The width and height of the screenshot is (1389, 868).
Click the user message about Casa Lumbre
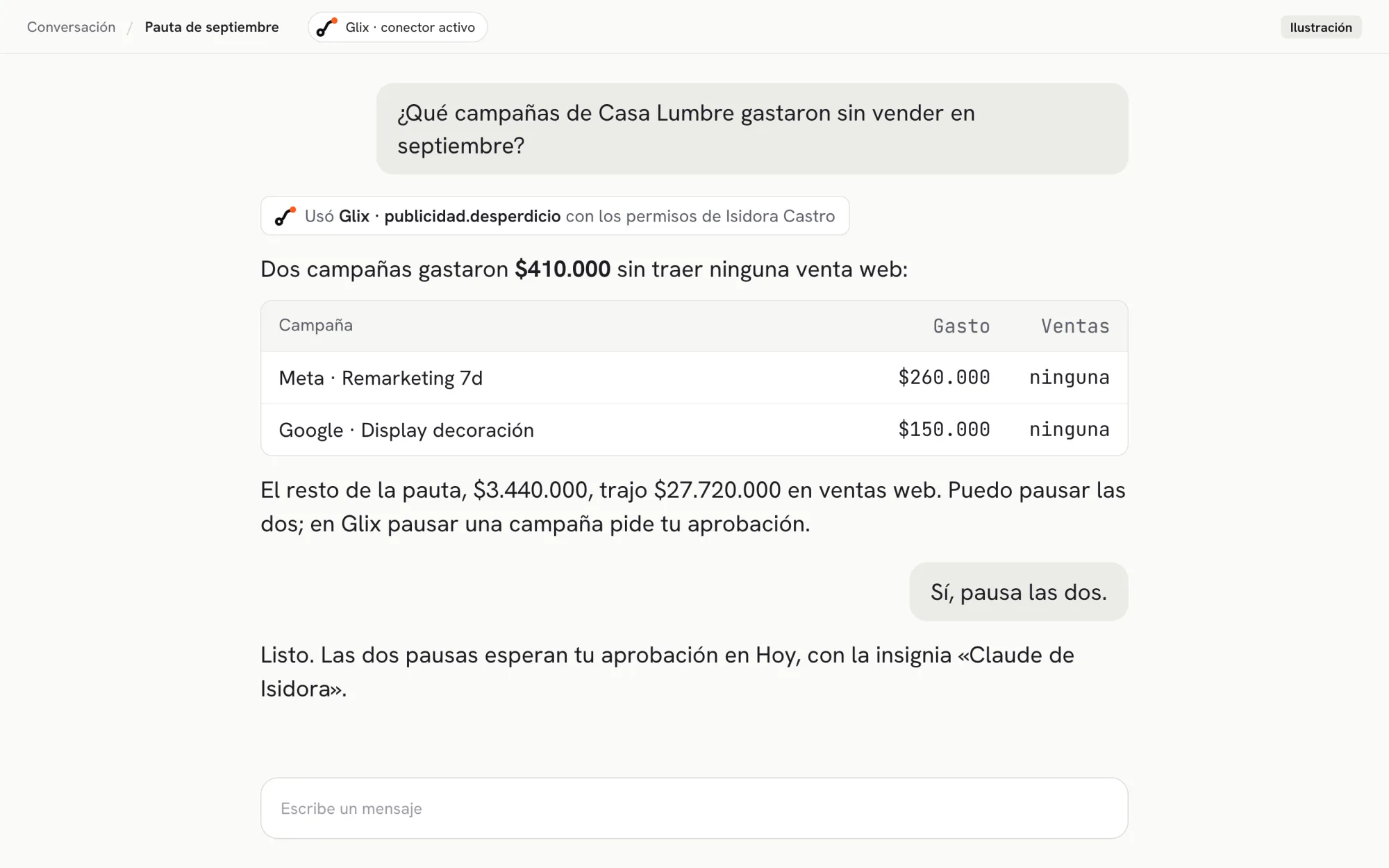pyautogui.click(x=752, y=128)
